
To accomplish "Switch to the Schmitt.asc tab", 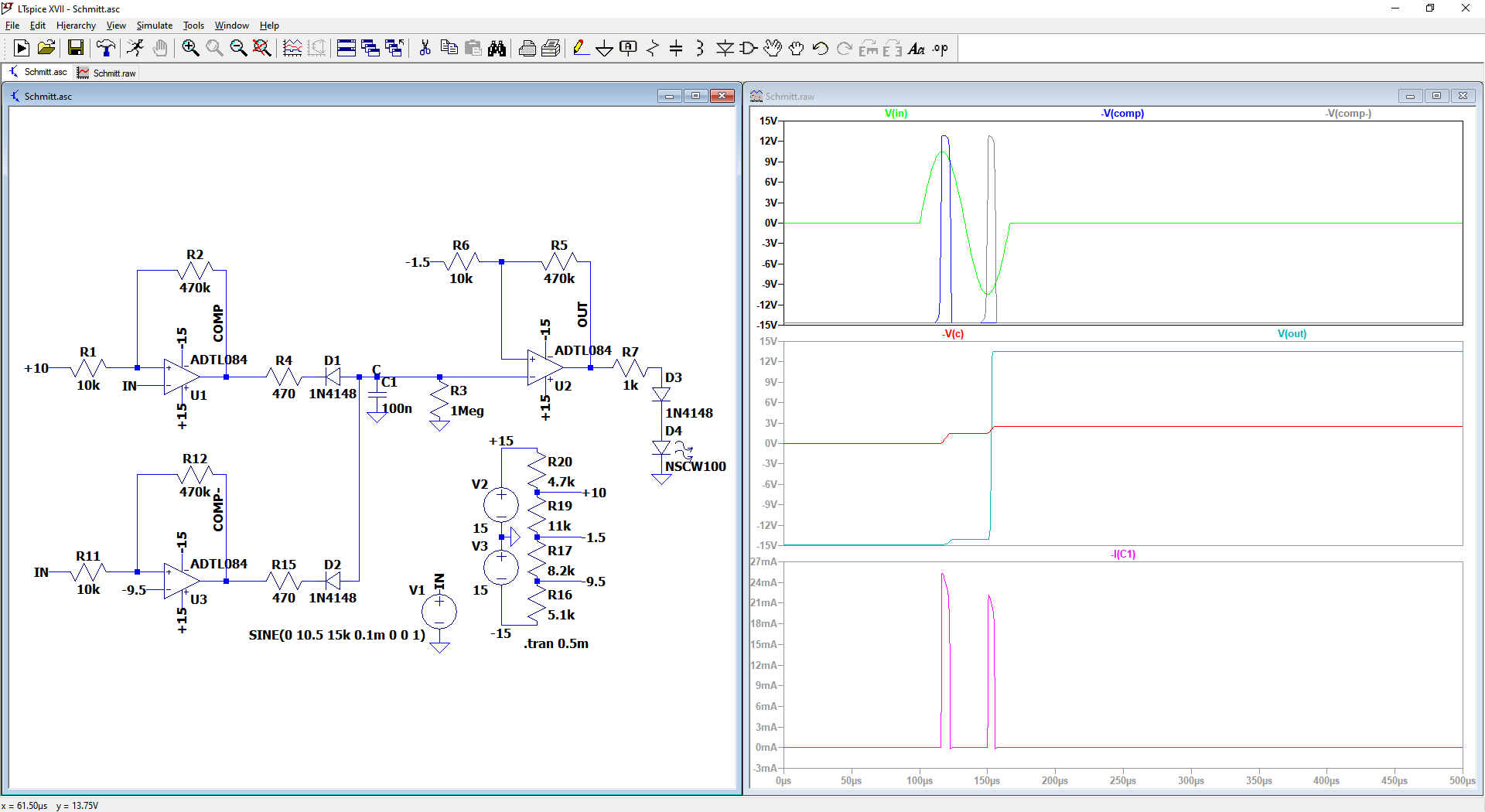I will click(38, 72).
